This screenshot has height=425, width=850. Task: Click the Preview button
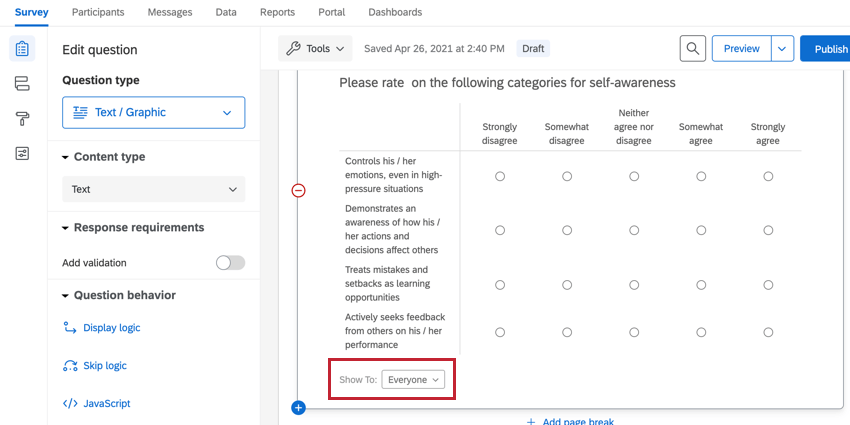pyautogui.click(x=741, y=48)
